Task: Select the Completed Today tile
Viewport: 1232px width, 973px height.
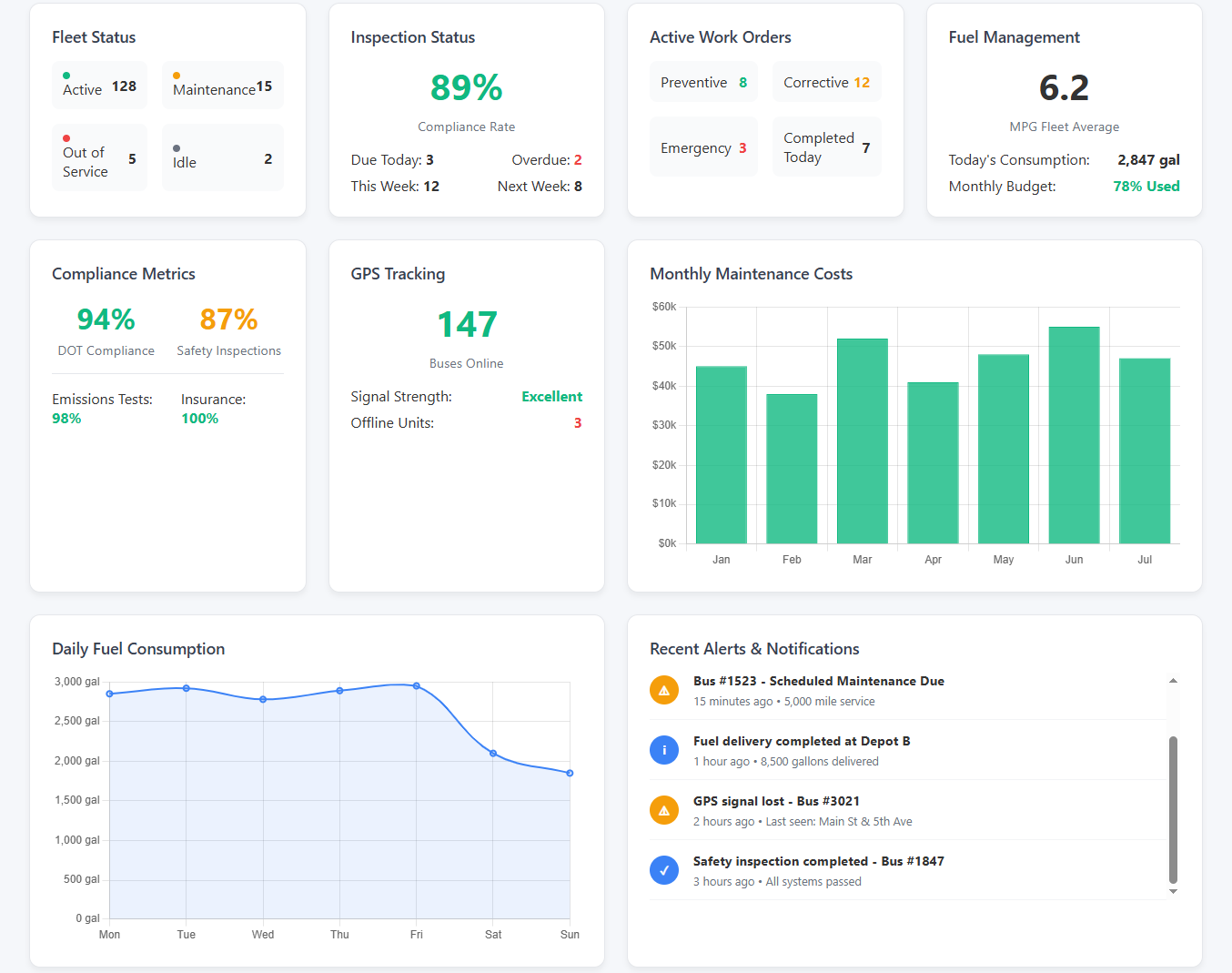Action: tap(826, 147)
